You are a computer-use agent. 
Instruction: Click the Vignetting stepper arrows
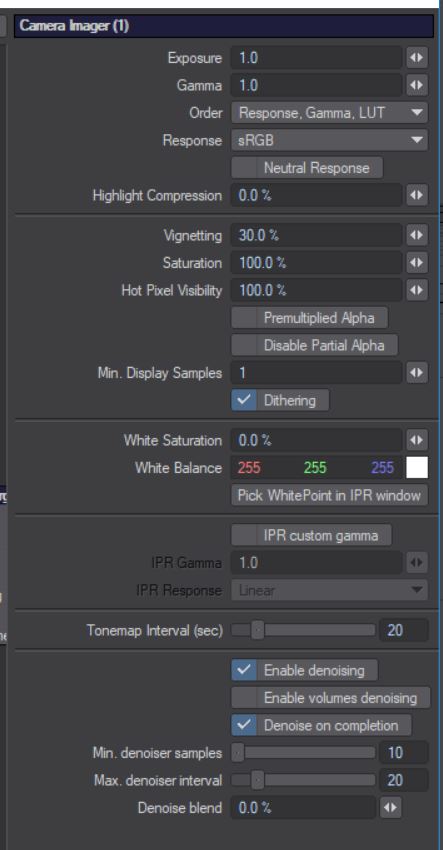click(416, 236)
